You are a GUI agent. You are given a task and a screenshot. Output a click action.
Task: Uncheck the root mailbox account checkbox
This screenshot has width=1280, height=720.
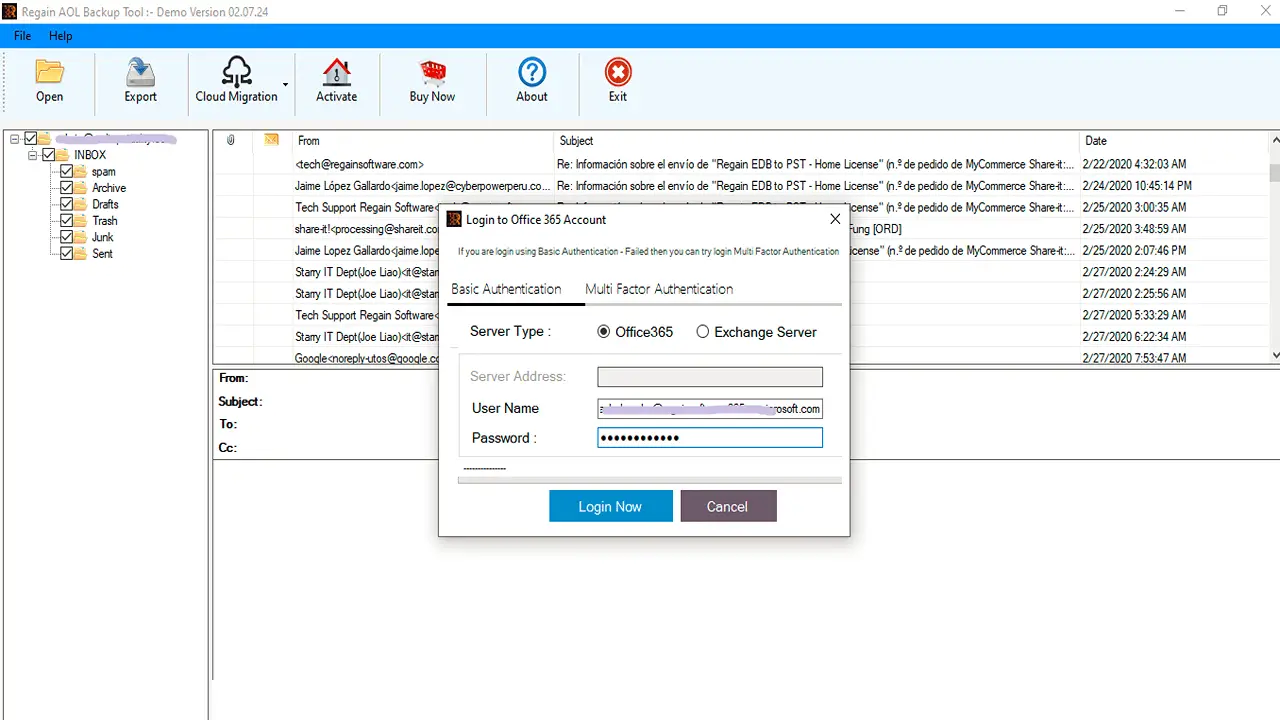click(30, 138)
